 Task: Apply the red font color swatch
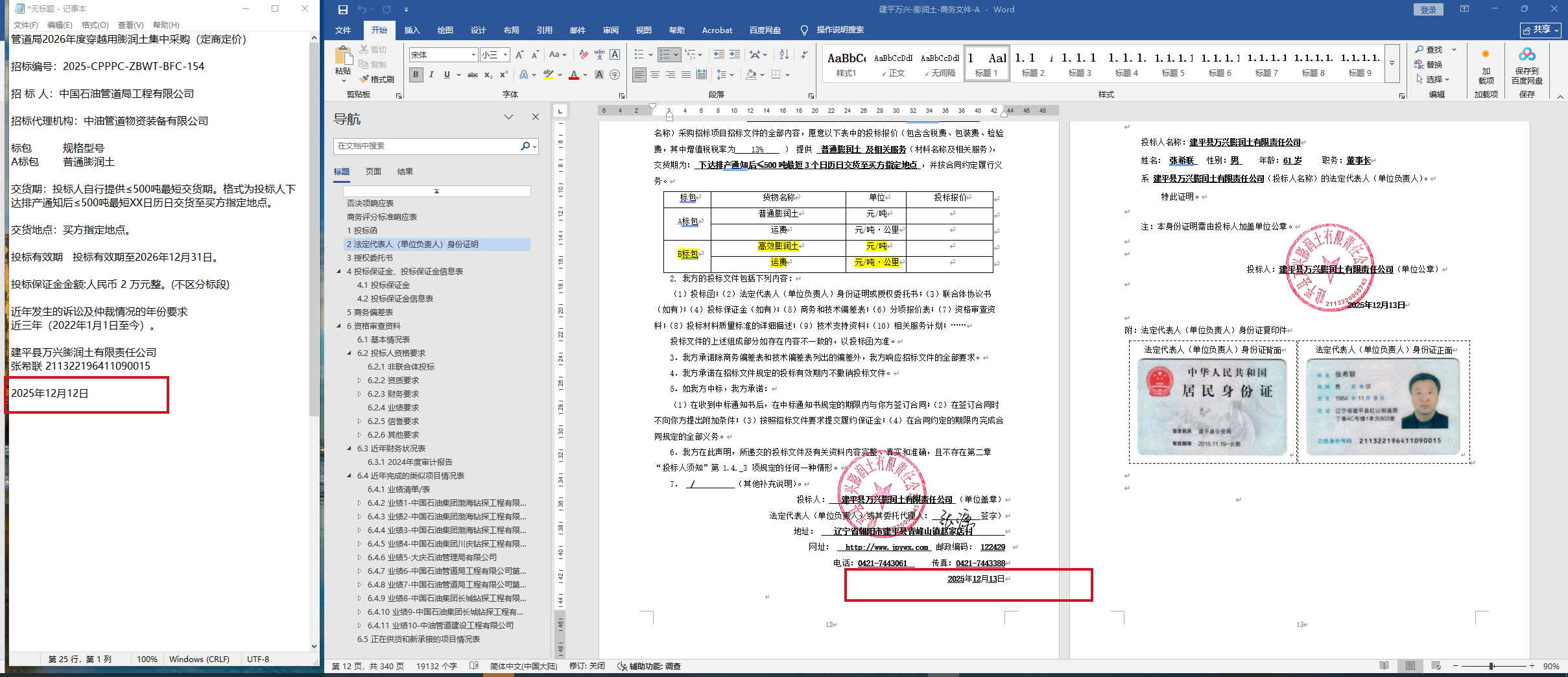tap(574, 75)
